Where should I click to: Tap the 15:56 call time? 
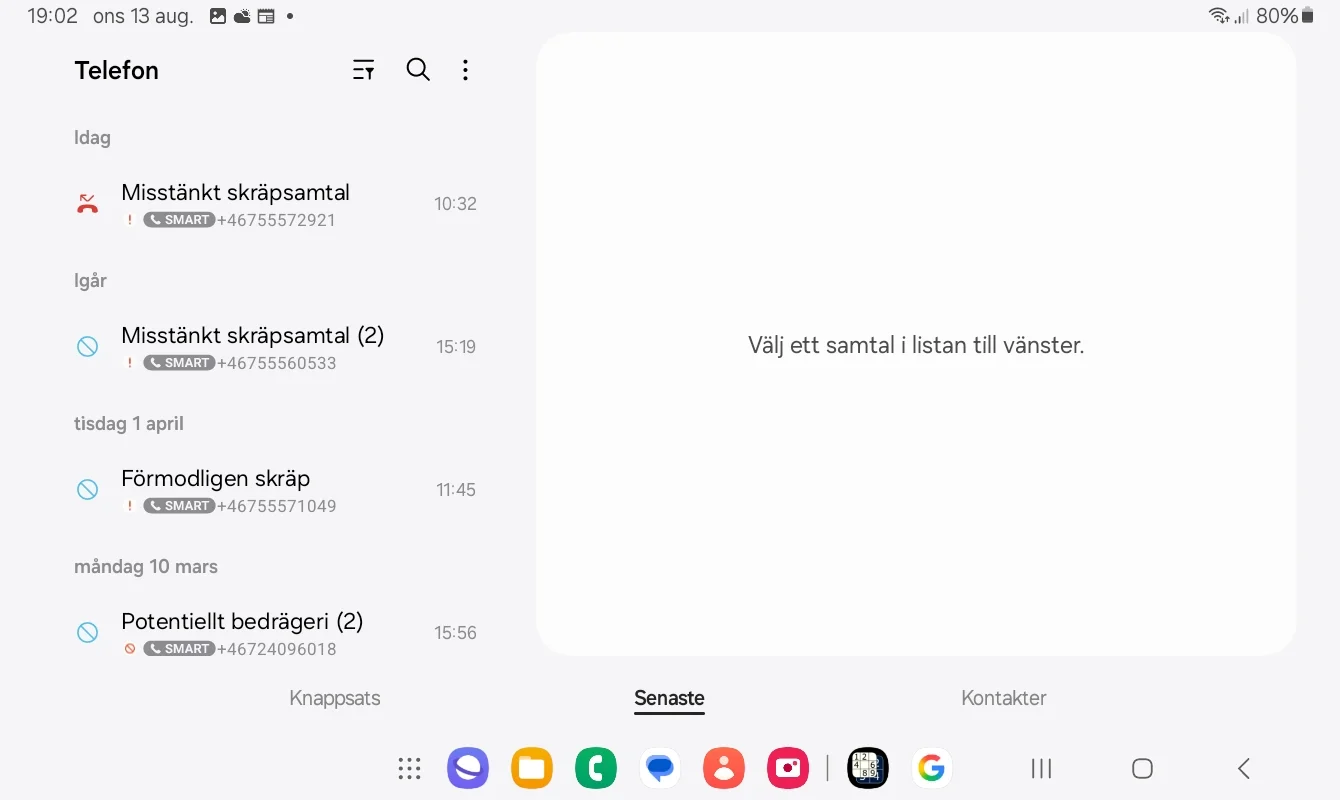click(x=455, y=633)
